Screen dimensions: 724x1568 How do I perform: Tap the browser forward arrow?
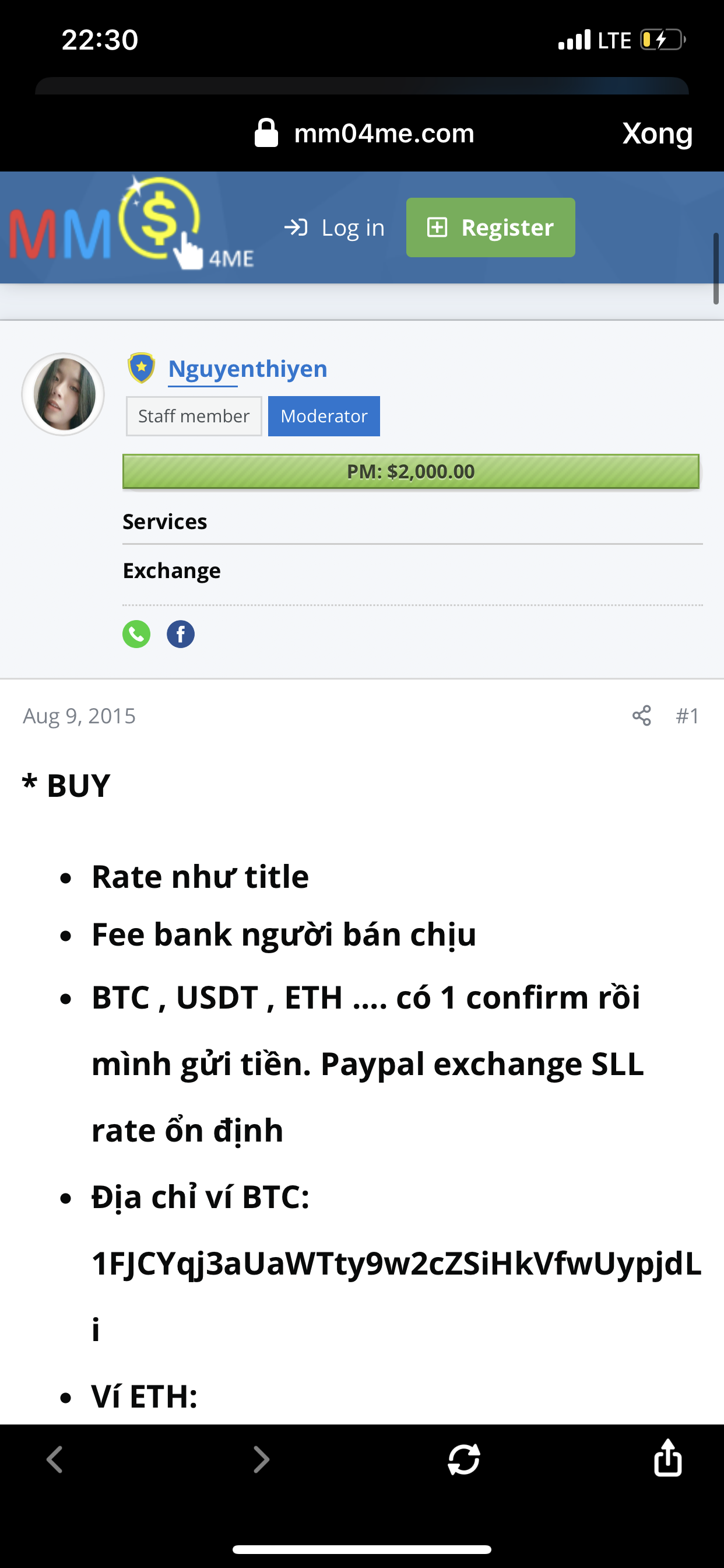click(x=261, y=1459)
